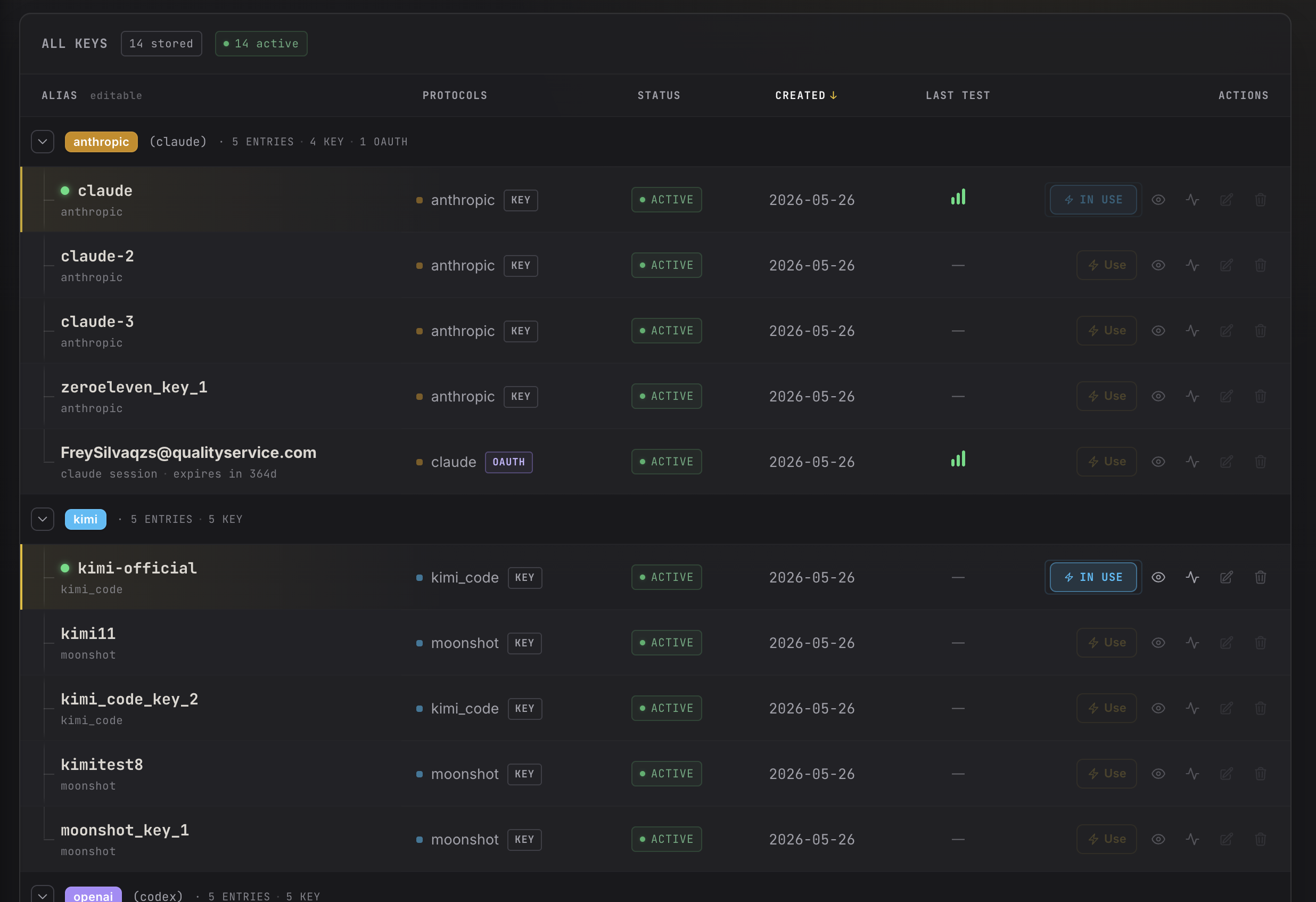The image size is (1316, 902).
Task: Use the claude-3 key
Action: click(x=1106, y=331)
